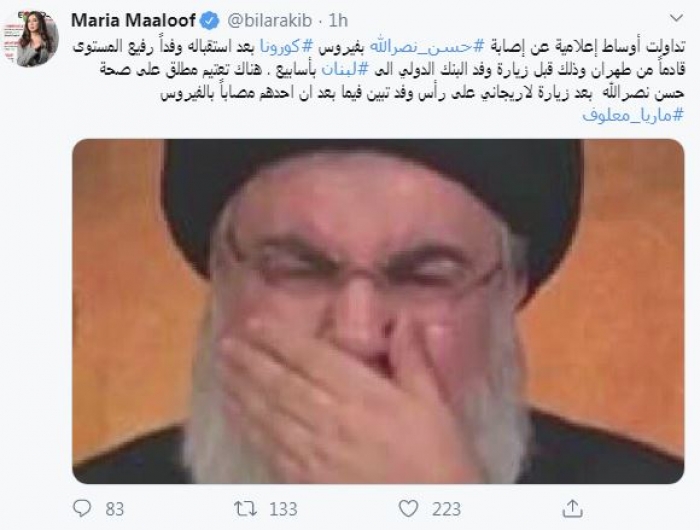
Task: Click the 223 likes count
Action: [446, 509]
